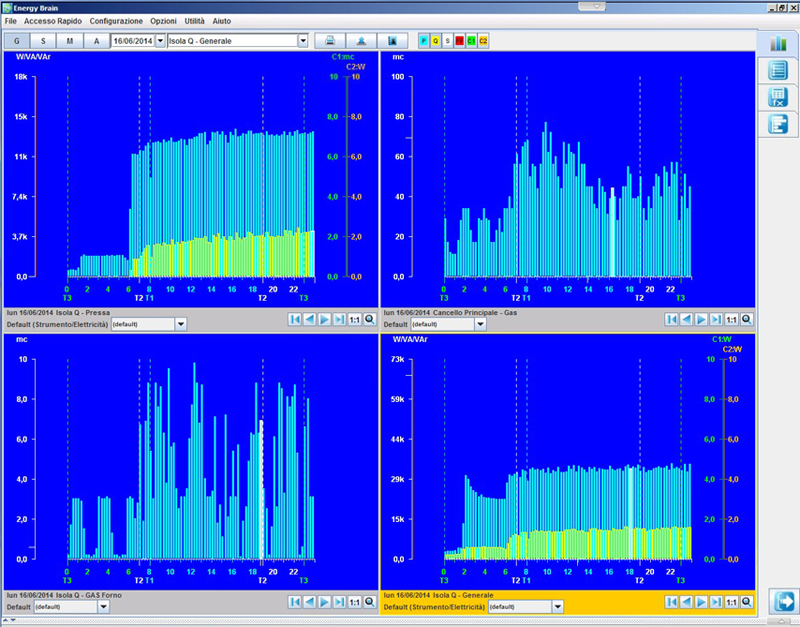Open the bar chart tab in the right sidebar
The height and width of the screenshot is (627, 800).
[x=778, y=43]
